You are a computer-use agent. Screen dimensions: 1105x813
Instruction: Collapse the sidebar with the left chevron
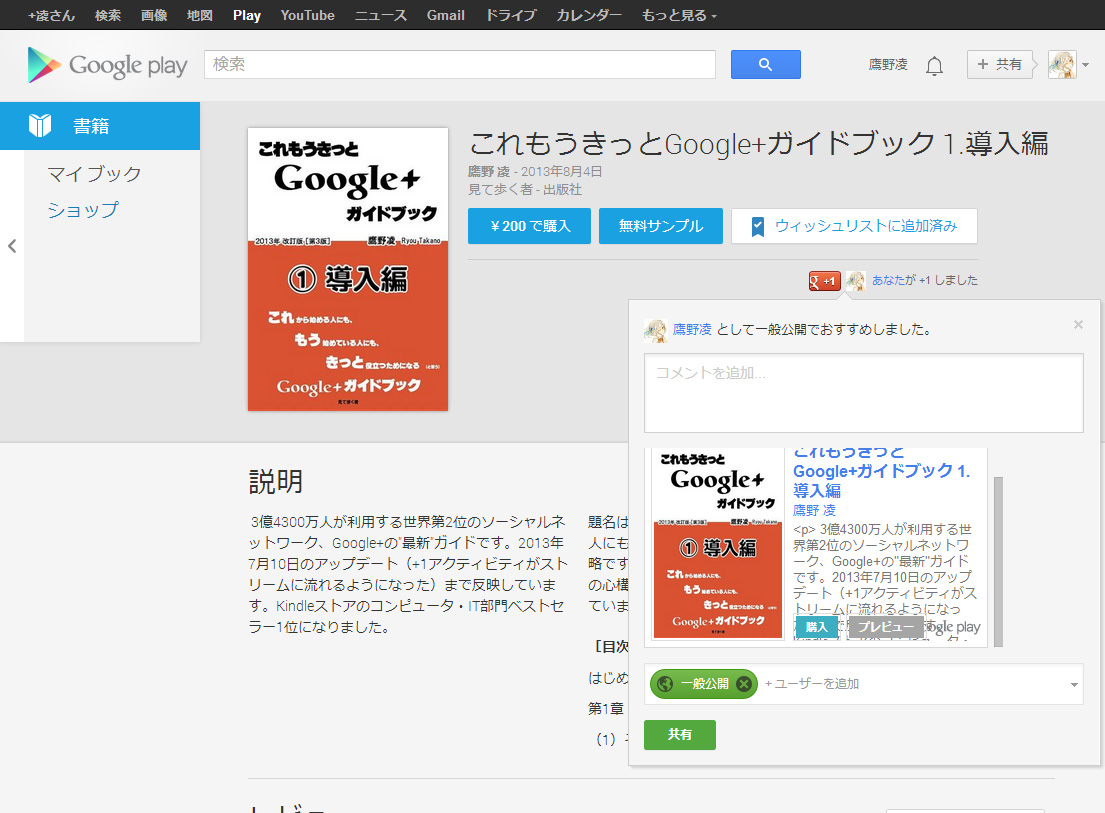12,246
